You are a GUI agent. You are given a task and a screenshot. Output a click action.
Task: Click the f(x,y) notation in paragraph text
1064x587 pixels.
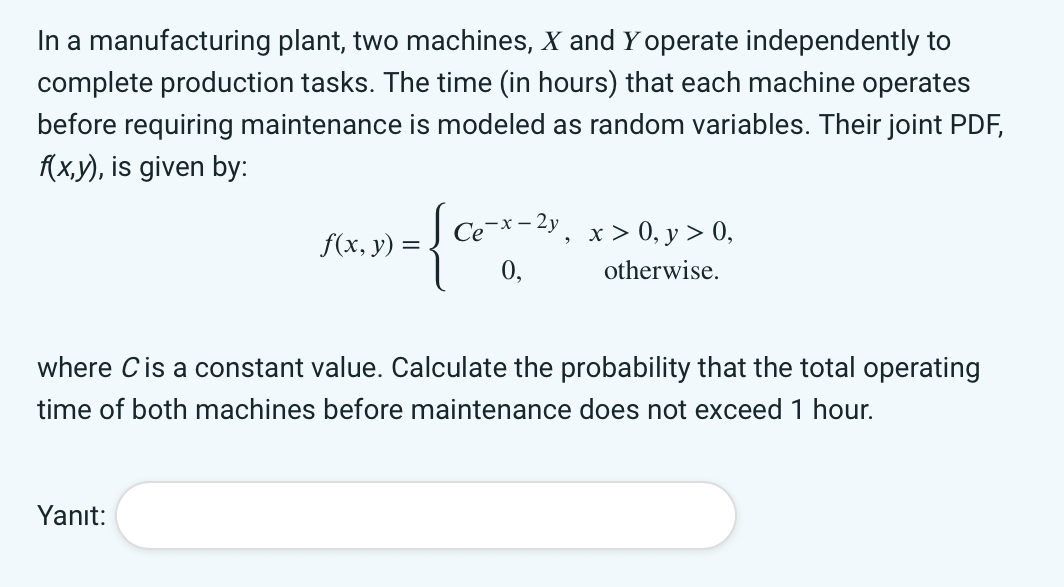pos(68,166)
